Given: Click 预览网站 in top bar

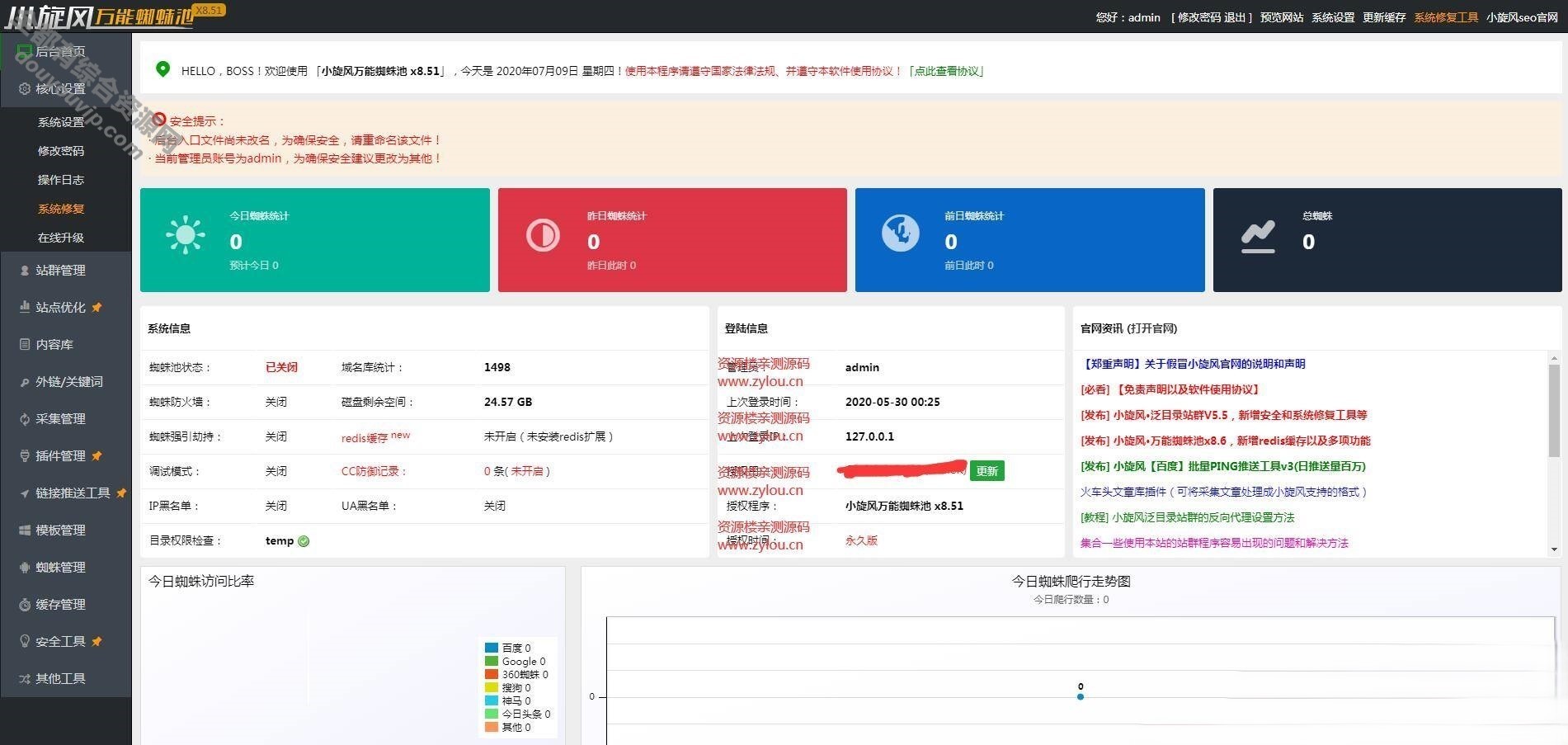Looking at the screenshot, I should click(1282, 17).
